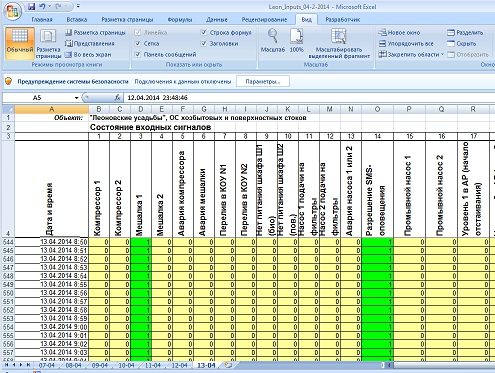The height and width of the screenshot is (373, 495).
Task: Go to previous sheet tab arrow
Action: point(14,365)
